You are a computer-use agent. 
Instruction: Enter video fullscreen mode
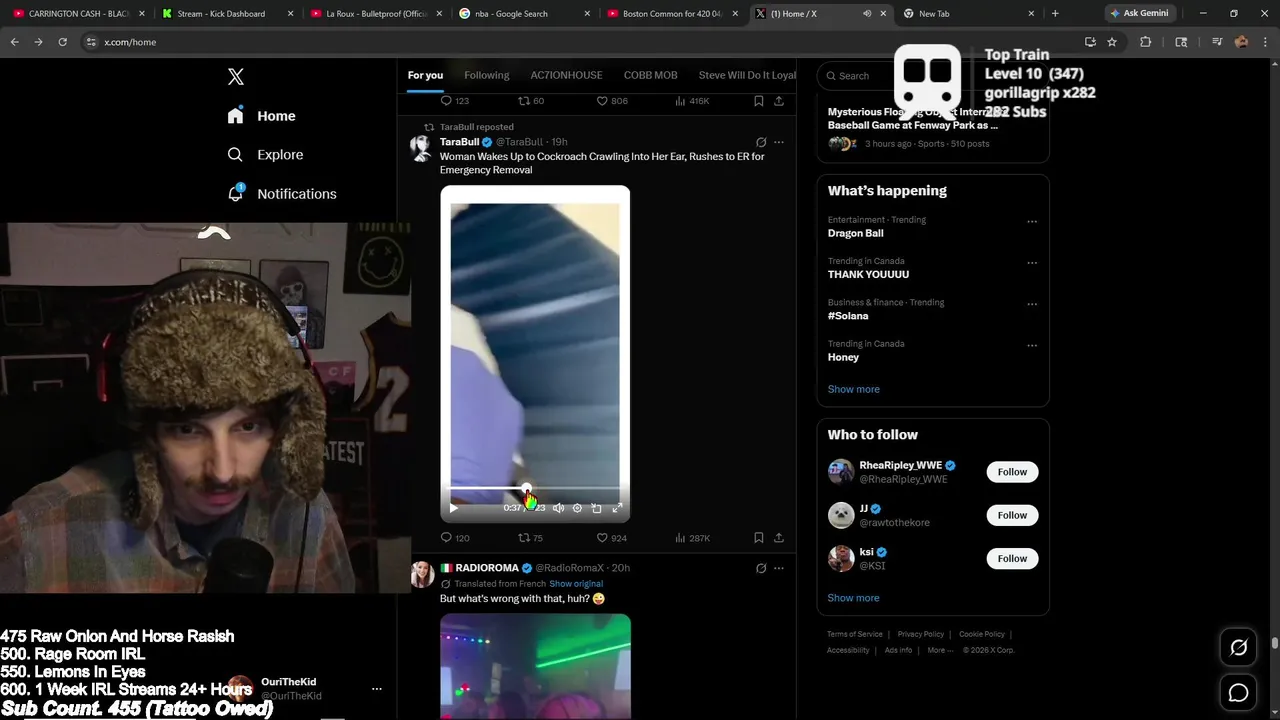point(617,508)
